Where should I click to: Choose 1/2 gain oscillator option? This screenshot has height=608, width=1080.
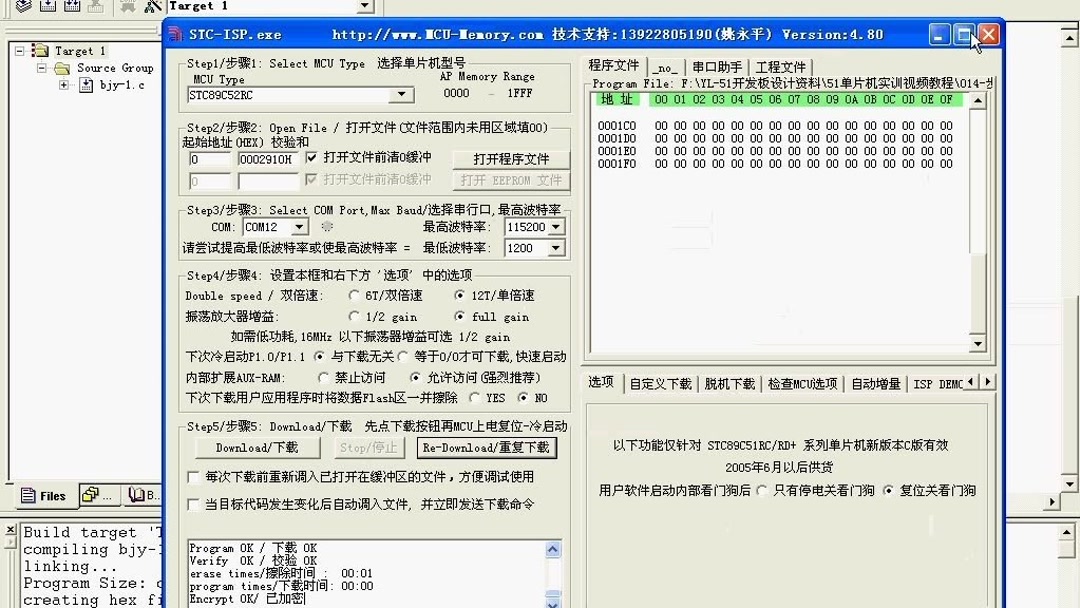(355, 317)
